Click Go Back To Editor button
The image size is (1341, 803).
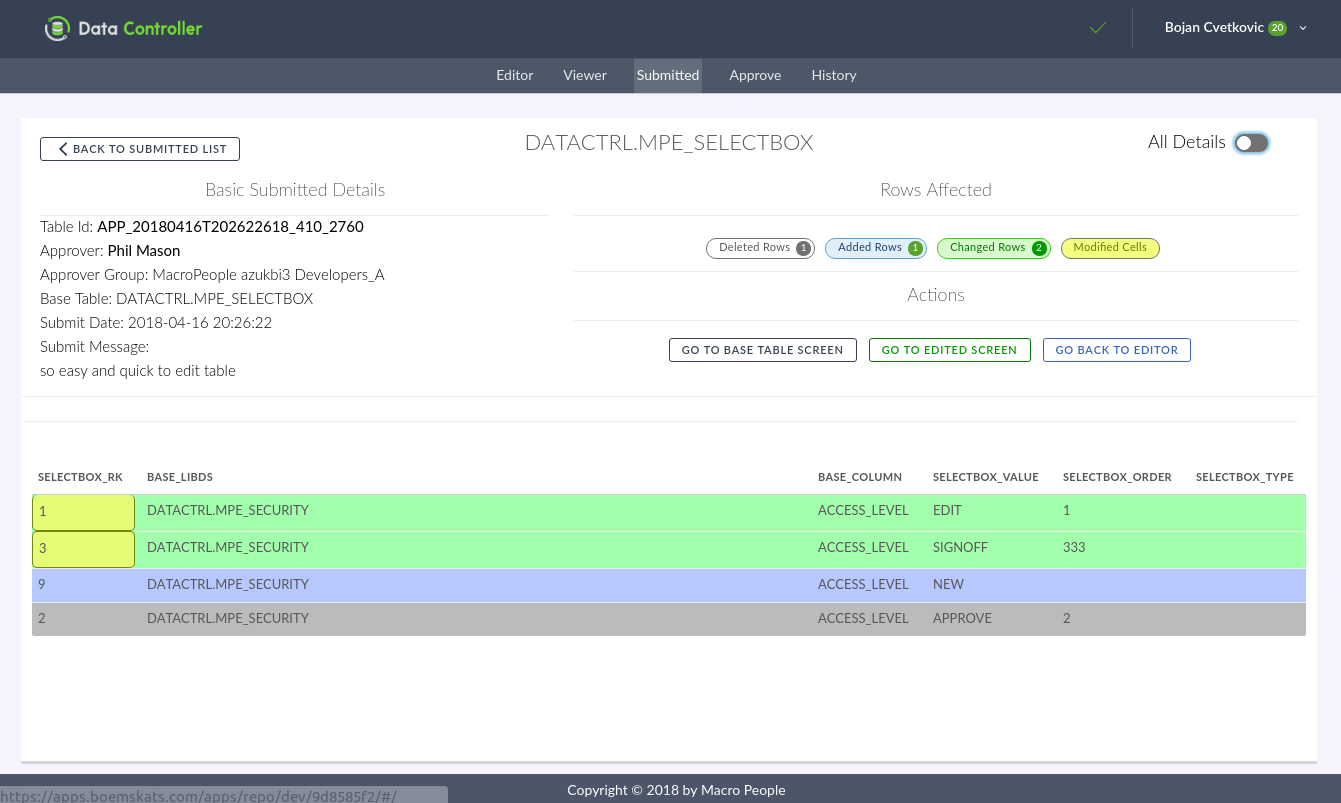click(x=1116, y=350)
